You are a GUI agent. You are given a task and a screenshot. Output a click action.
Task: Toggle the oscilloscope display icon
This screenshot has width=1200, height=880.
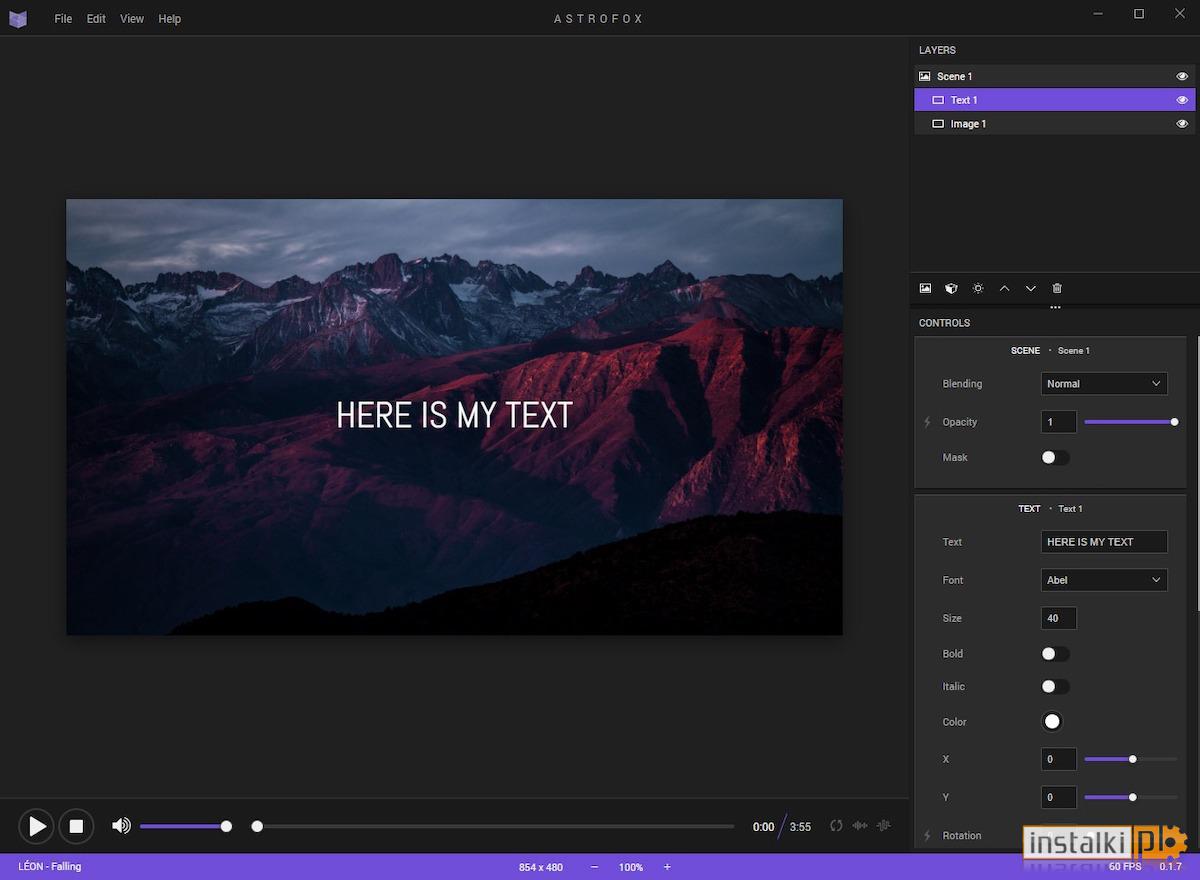884,826
